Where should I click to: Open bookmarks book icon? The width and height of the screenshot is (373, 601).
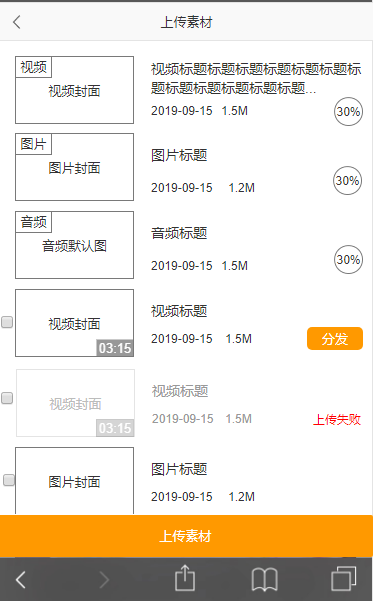[x=265, y=579]
